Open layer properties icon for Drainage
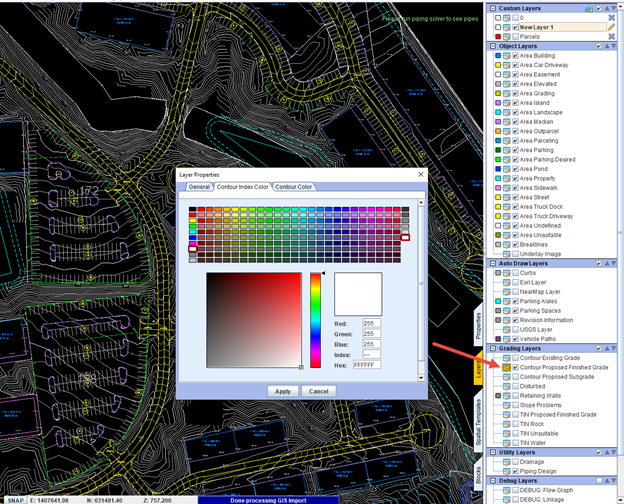The height and width of the screenshot is (504, 624). [506, 462]
